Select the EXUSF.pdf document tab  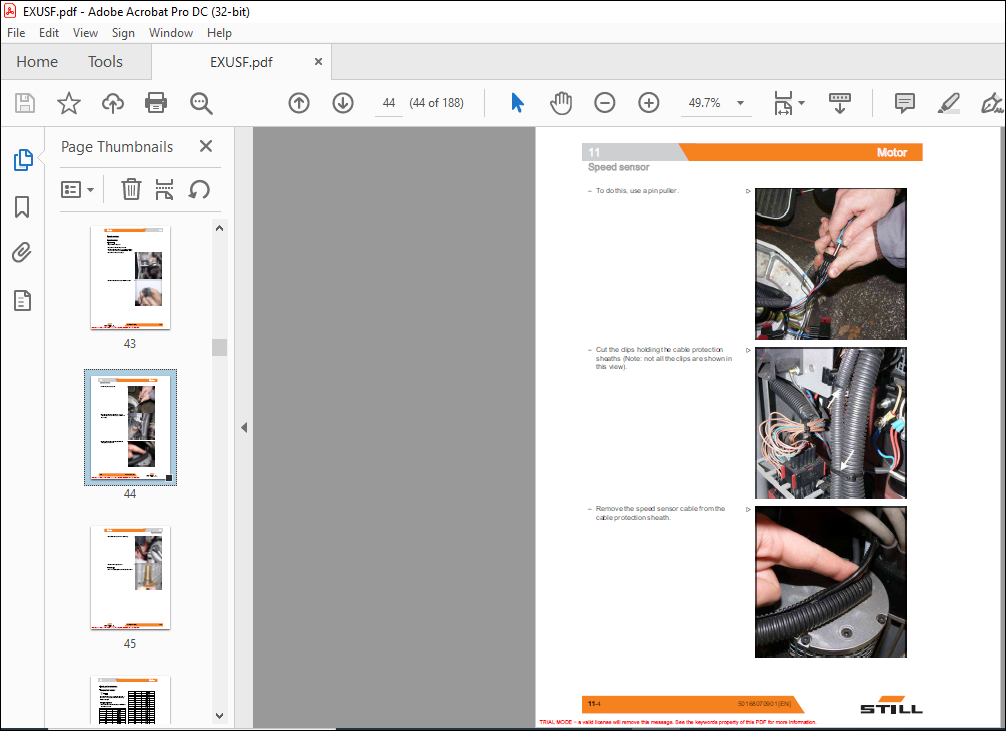(x=241, y=62)
